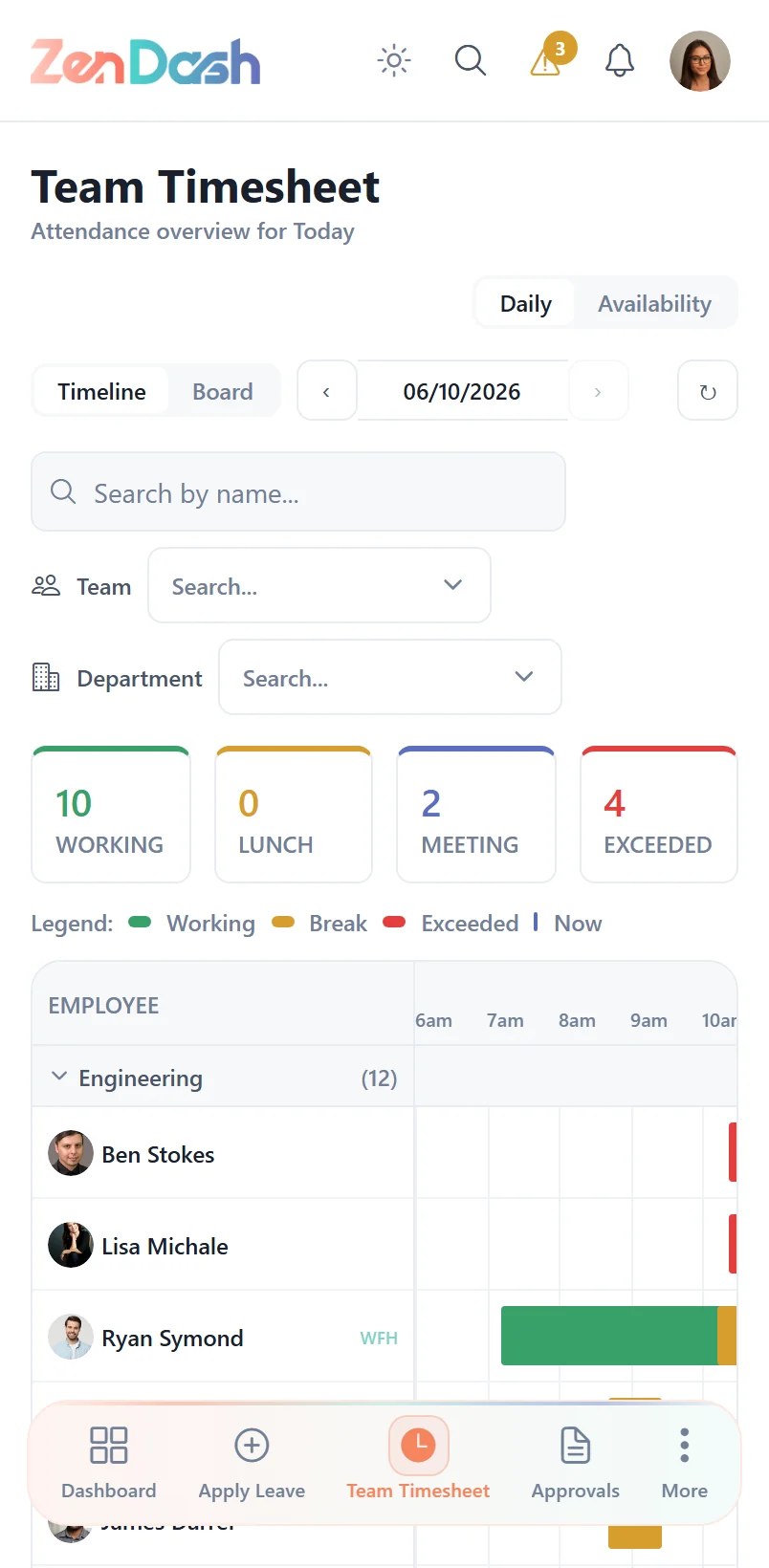Focus the Search by name field
Viewport: 769px width, 1568px height.
298,492
